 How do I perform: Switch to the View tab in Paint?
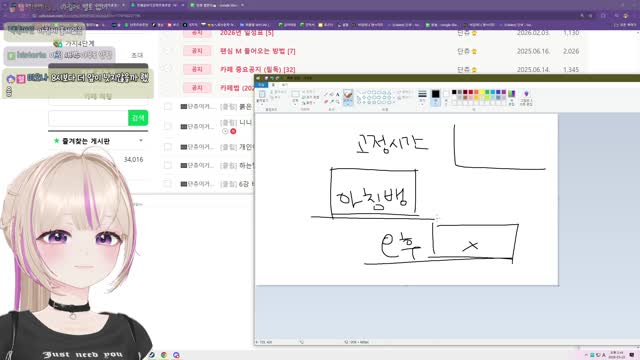coord(284,85)
